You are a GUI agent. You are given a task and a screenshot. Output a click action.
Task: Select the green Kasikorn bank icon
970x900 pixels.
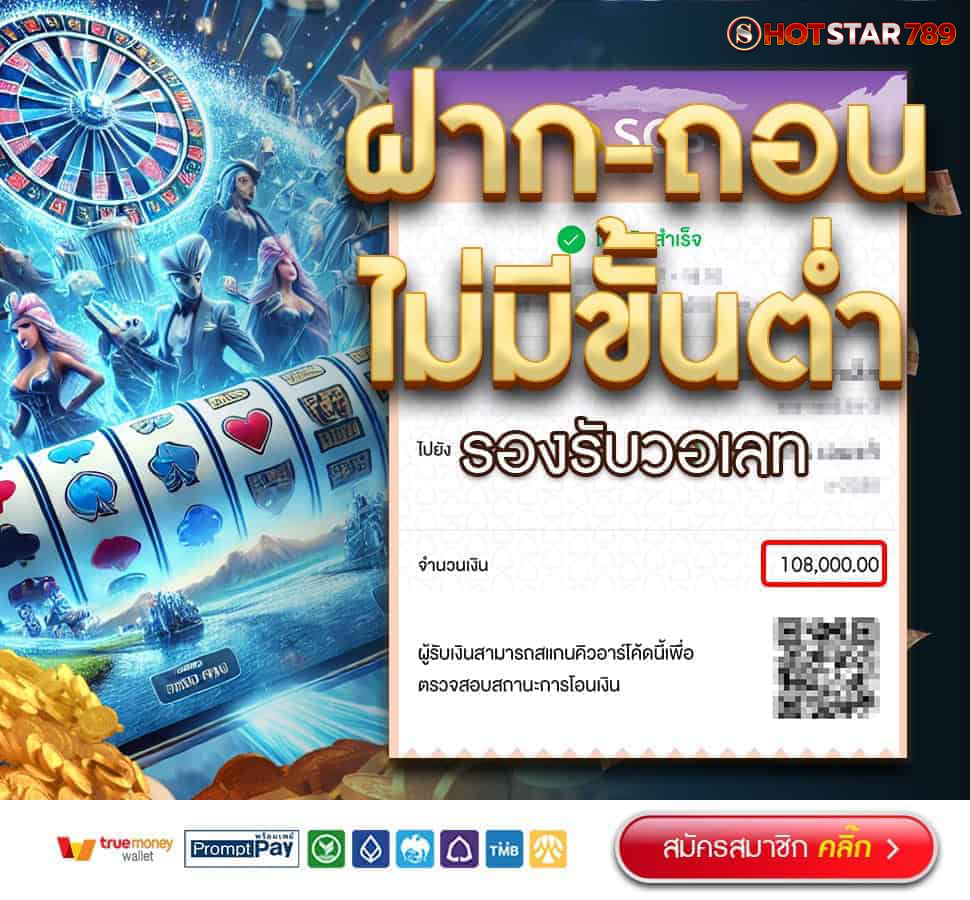326,849
